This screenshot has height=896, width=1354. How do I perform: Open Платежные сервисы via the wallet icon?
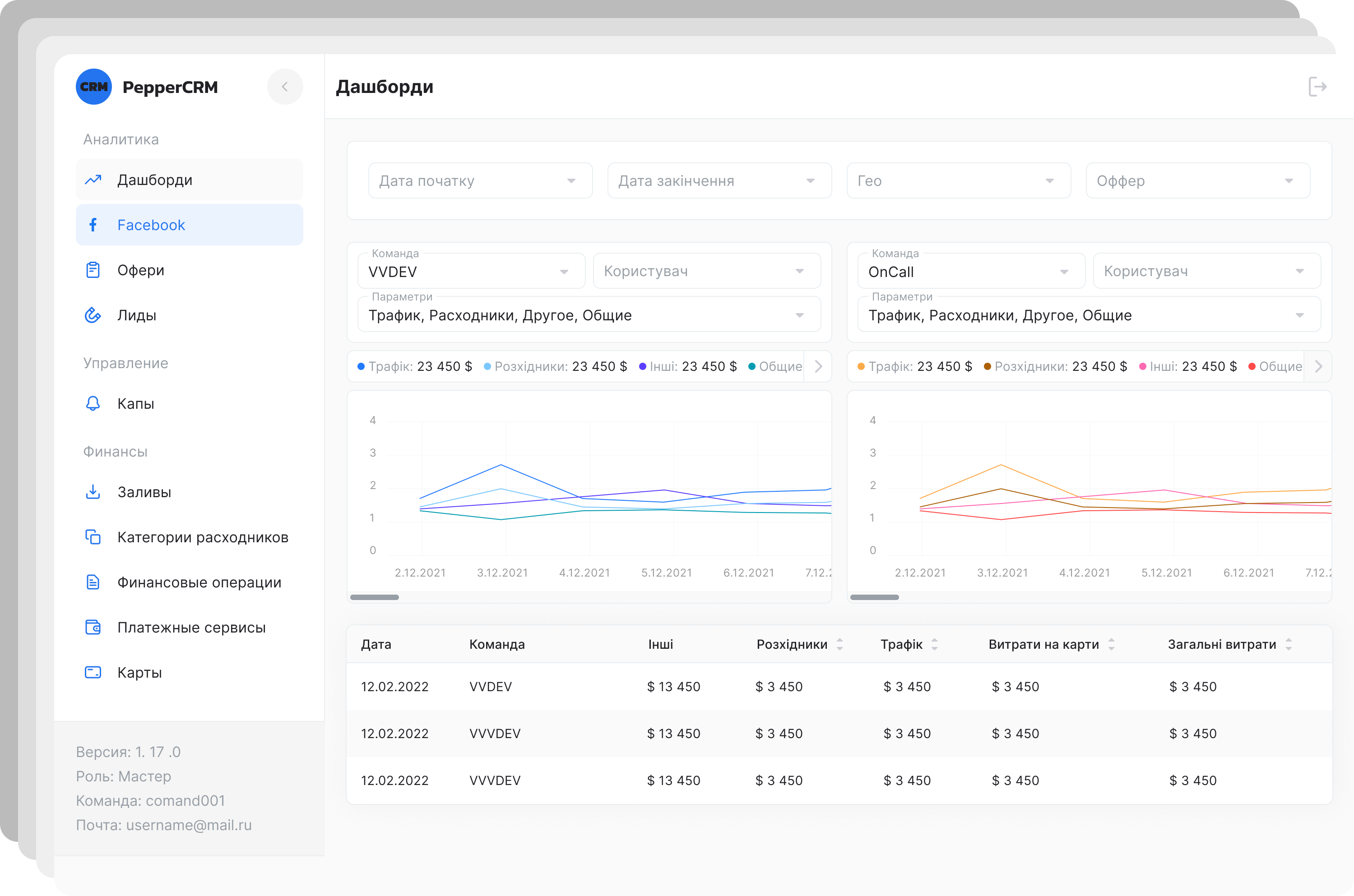coord(93,627)
